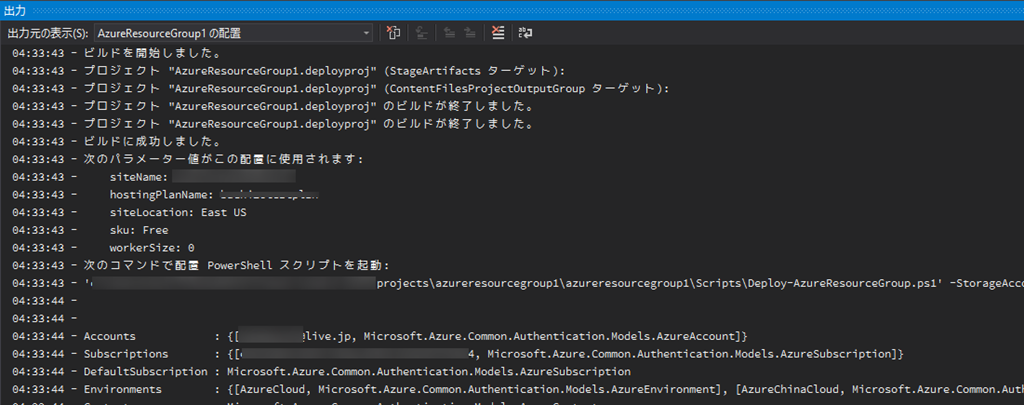
Task: Click the 出力元の表示(S) label
Action: [x=47, y=34]
